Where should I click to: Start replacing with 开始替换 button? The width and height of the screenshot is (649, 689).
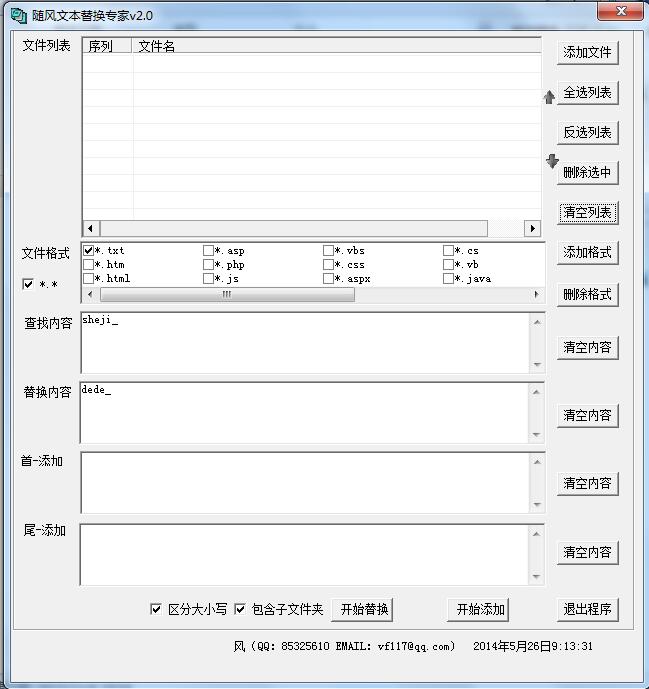click(364, 609)
